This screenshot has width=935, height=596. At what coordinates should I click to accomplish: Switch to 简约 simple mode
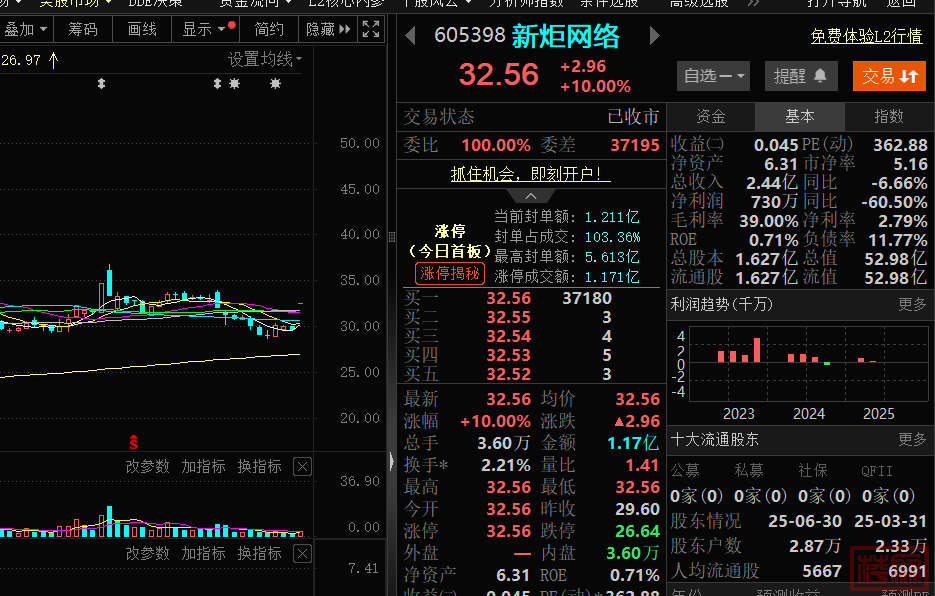[270, 29]
